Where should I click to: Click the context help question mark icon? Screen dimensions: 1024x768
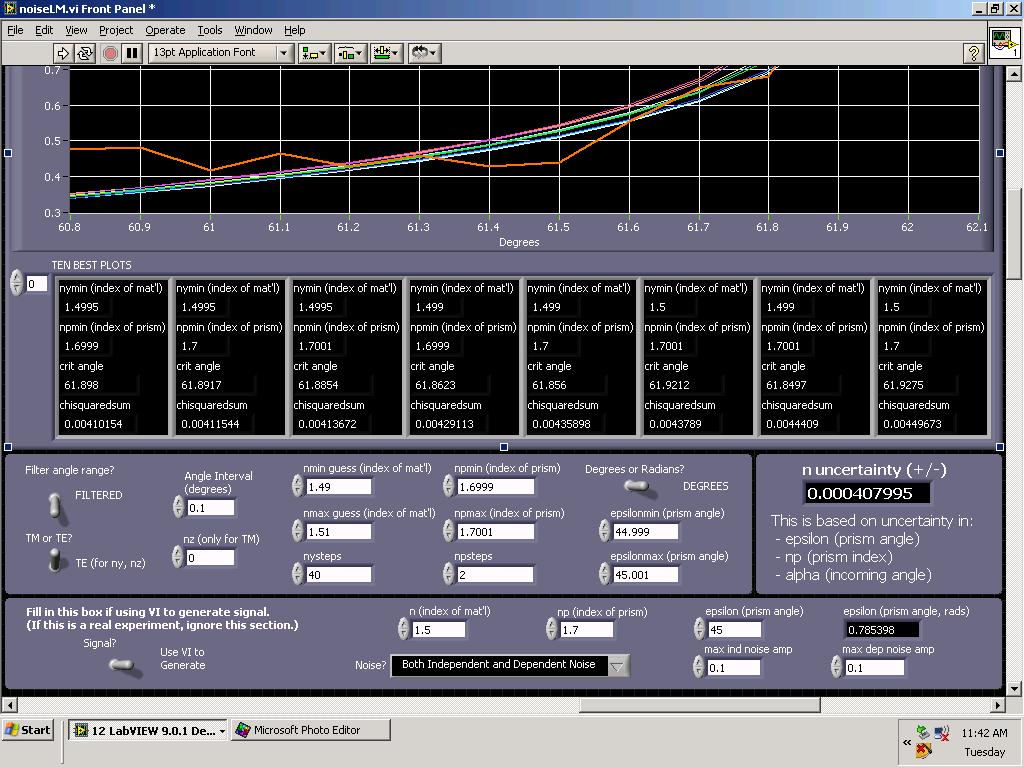click(x=972, y=53)
